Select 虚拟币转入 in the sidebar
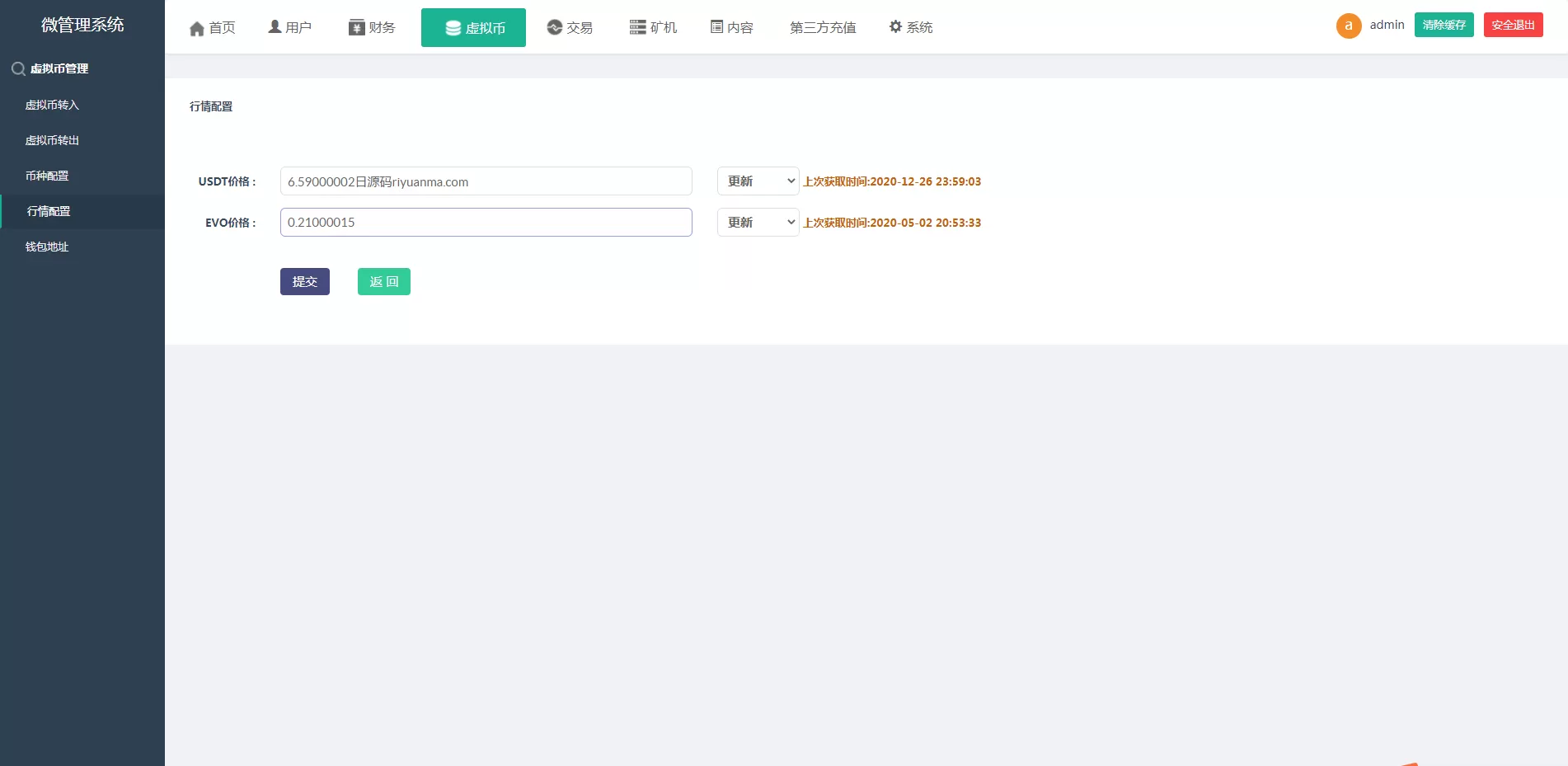 pyautogui.click(x=52, y=105)
